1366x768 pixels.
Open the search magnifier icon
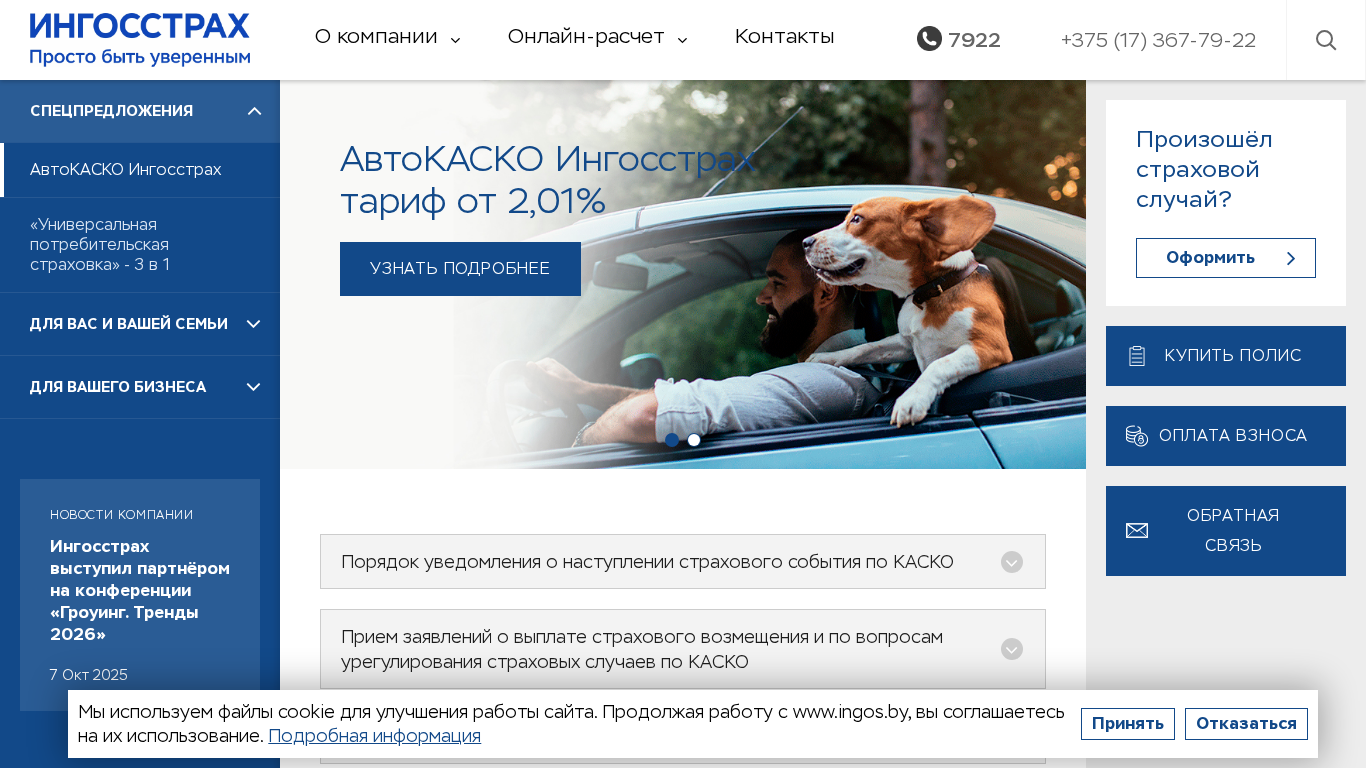pyautogui.click(x=1326, y=40)
